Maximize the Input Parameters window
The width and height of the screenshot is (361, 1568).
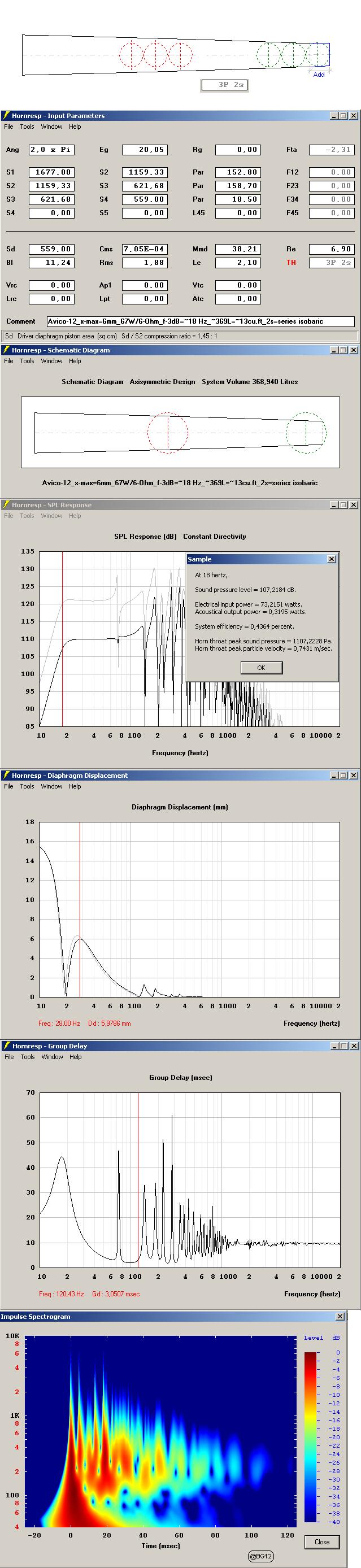[344, 116]
